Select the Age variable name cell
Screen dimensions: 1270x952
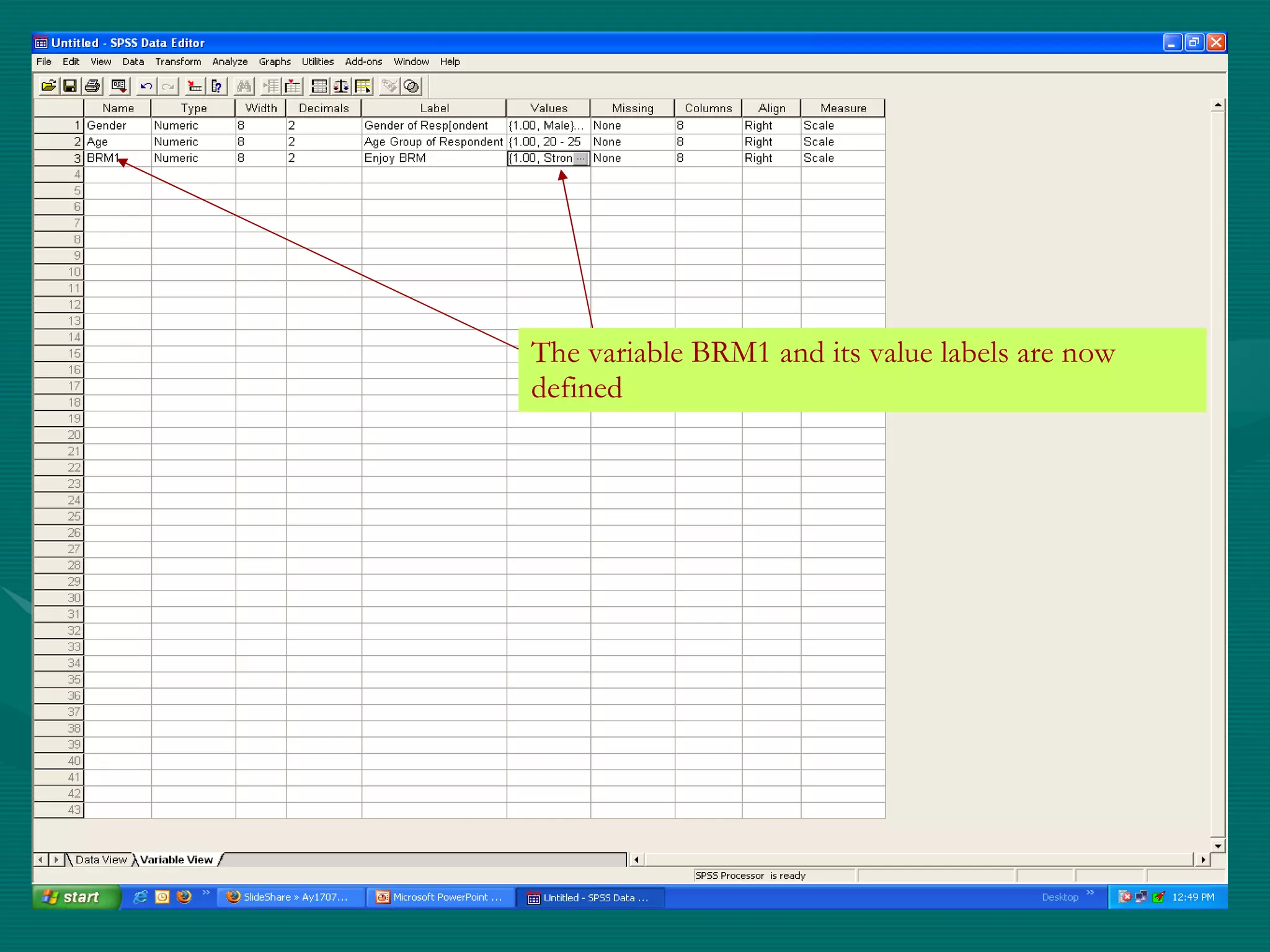tap(118, 142)
